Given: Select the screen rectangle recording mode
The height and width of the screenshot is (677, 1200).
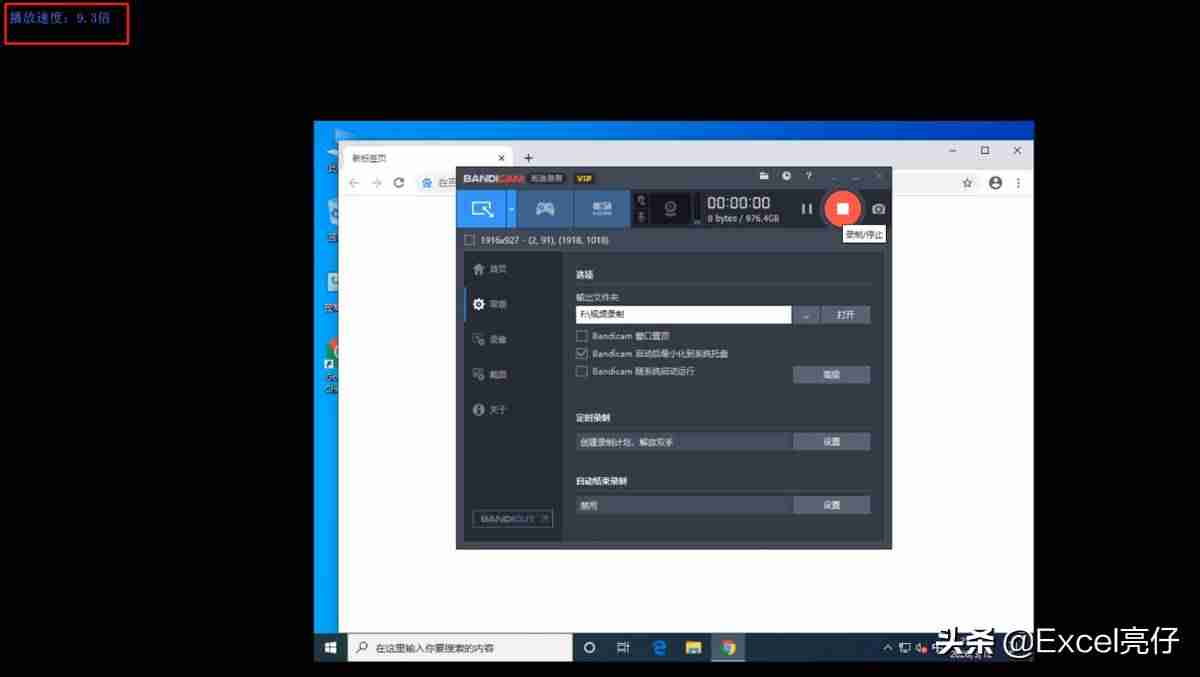Looking at the screenshot, I should (x=483, y=209).
